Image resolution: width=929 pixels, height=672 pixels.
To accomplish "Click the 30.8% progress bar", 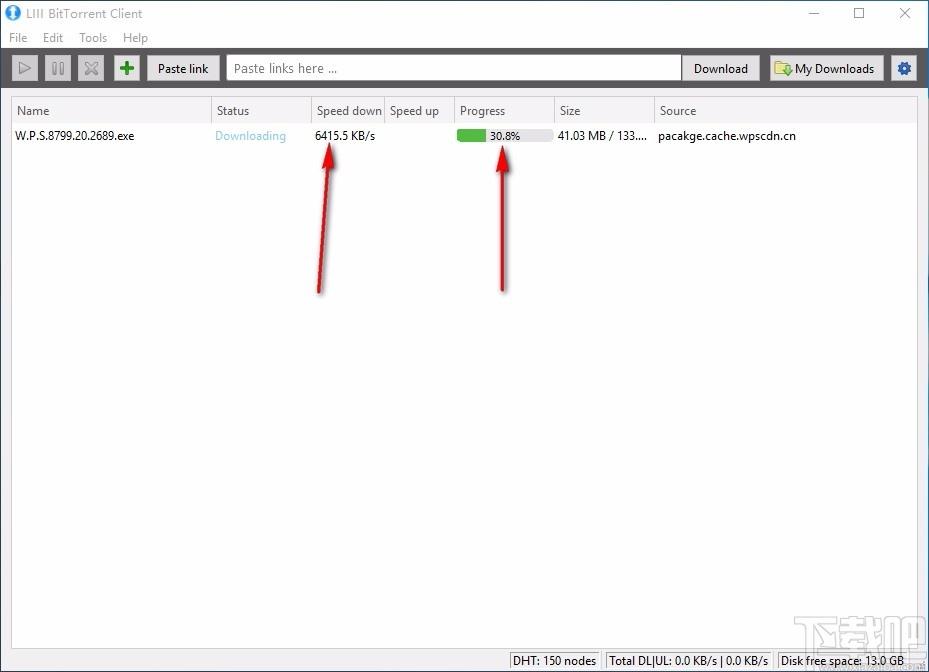I will 504,136.
